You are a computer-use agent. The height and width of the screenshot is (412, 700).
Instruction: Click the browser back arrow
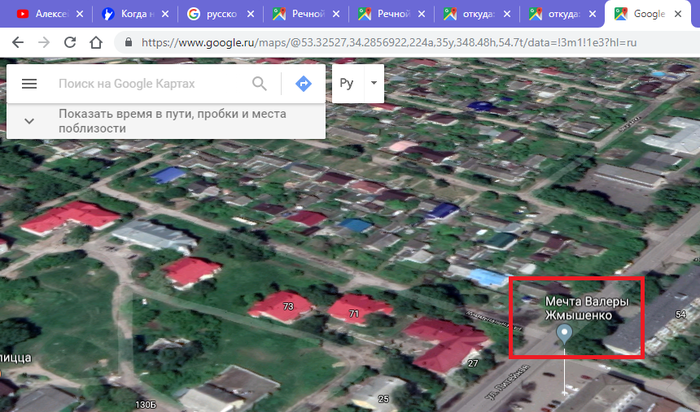click(x=16, y=44)
